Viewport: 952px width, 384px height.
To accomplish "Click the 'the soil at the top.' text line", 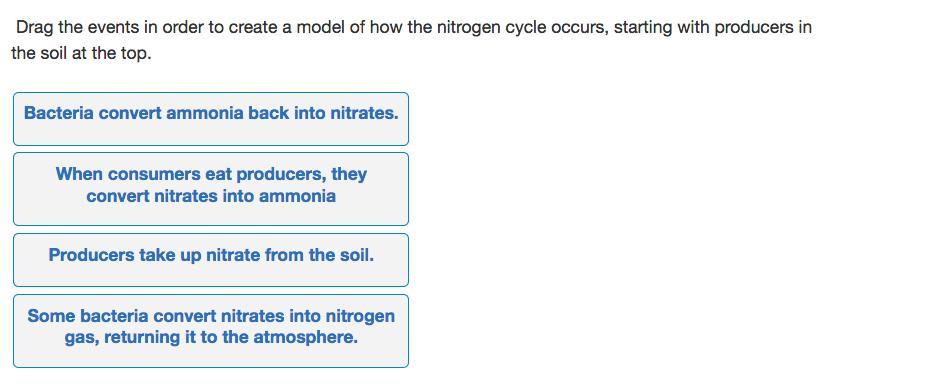I will (x=81, y=53).
